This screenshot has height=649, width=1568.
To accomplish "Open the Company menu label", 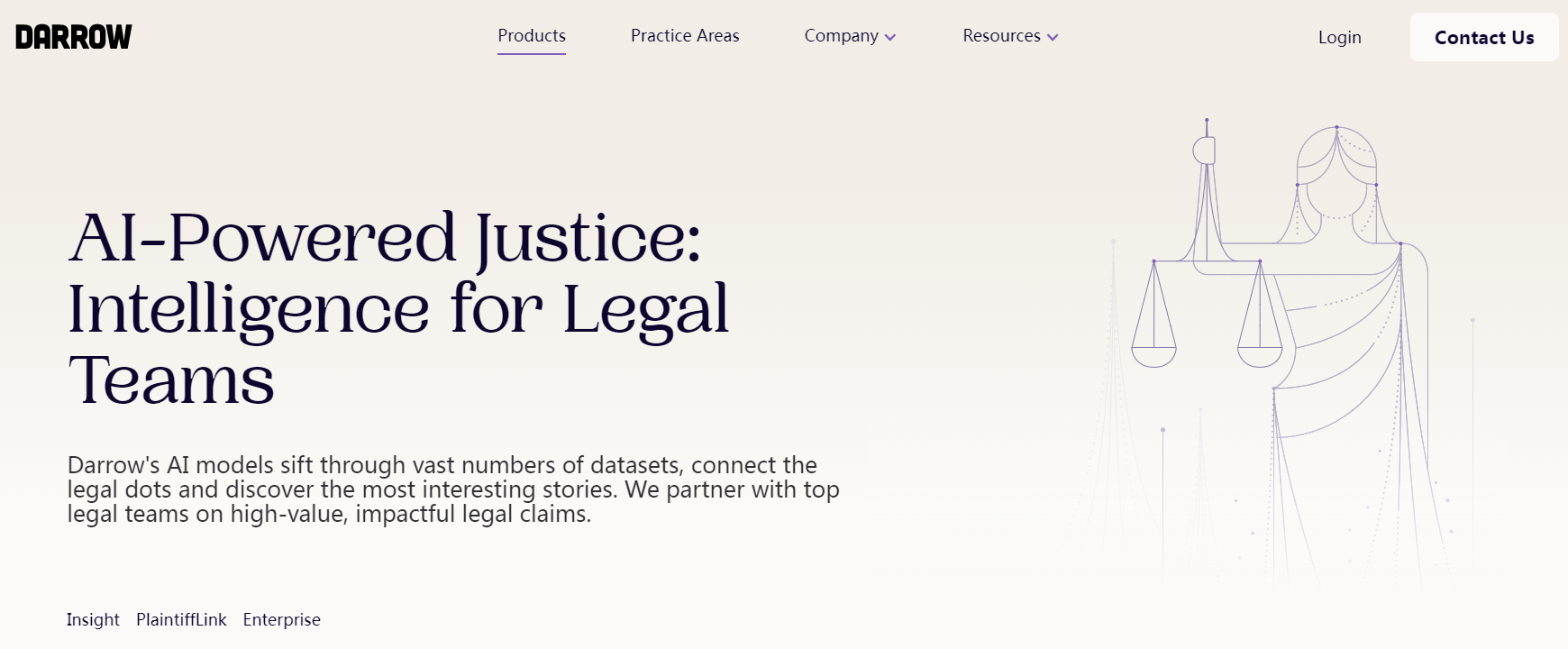I will point(841,36).
